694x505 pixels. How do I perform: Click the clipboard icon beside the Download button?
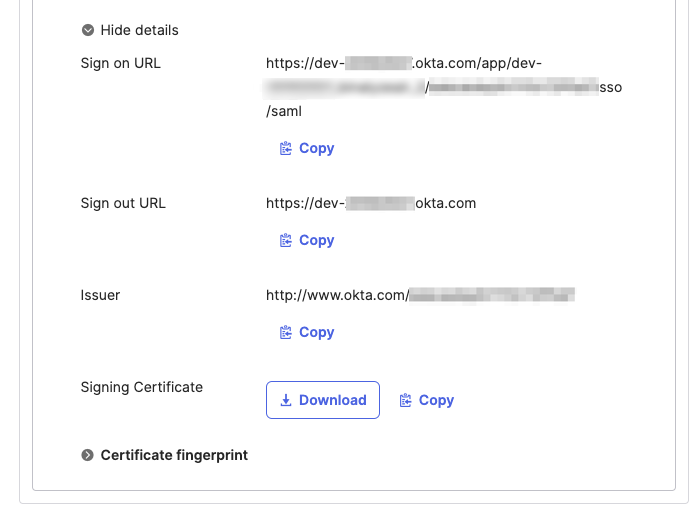(x=406, y=400)
